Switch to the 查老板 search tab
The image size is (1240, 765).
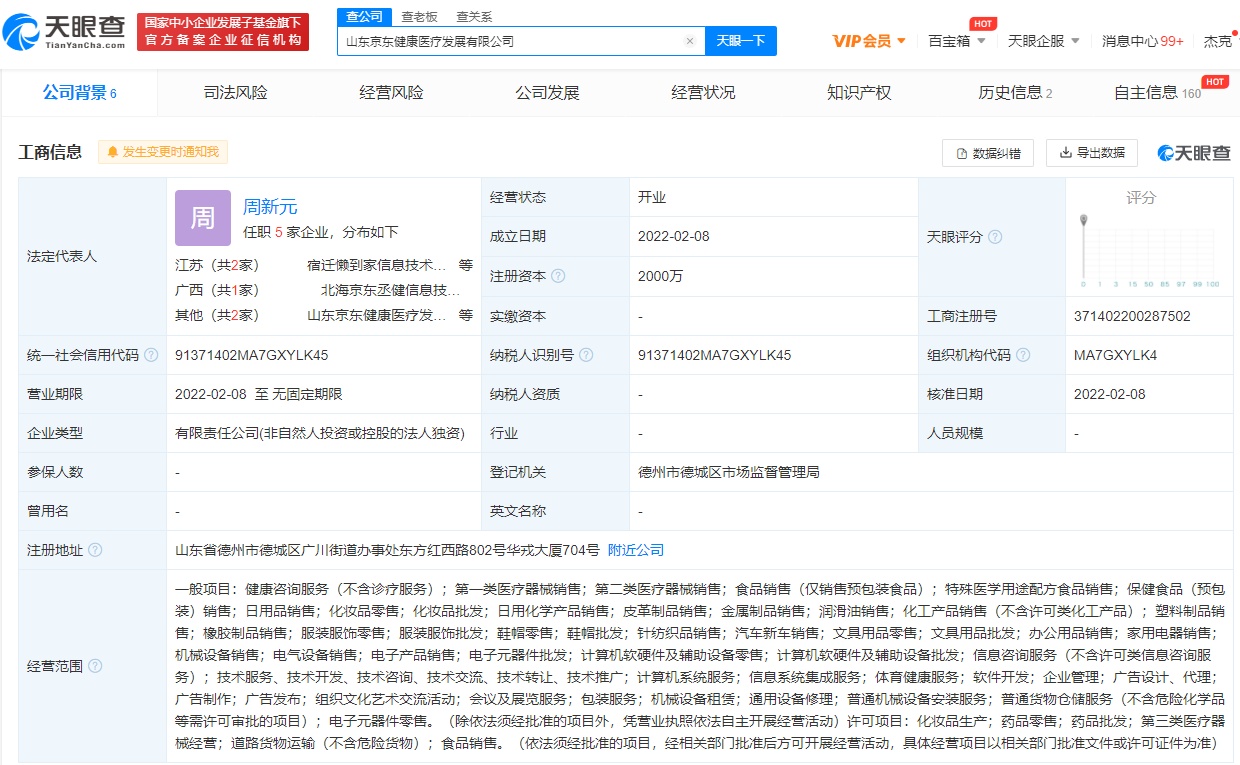coord(419,16)
